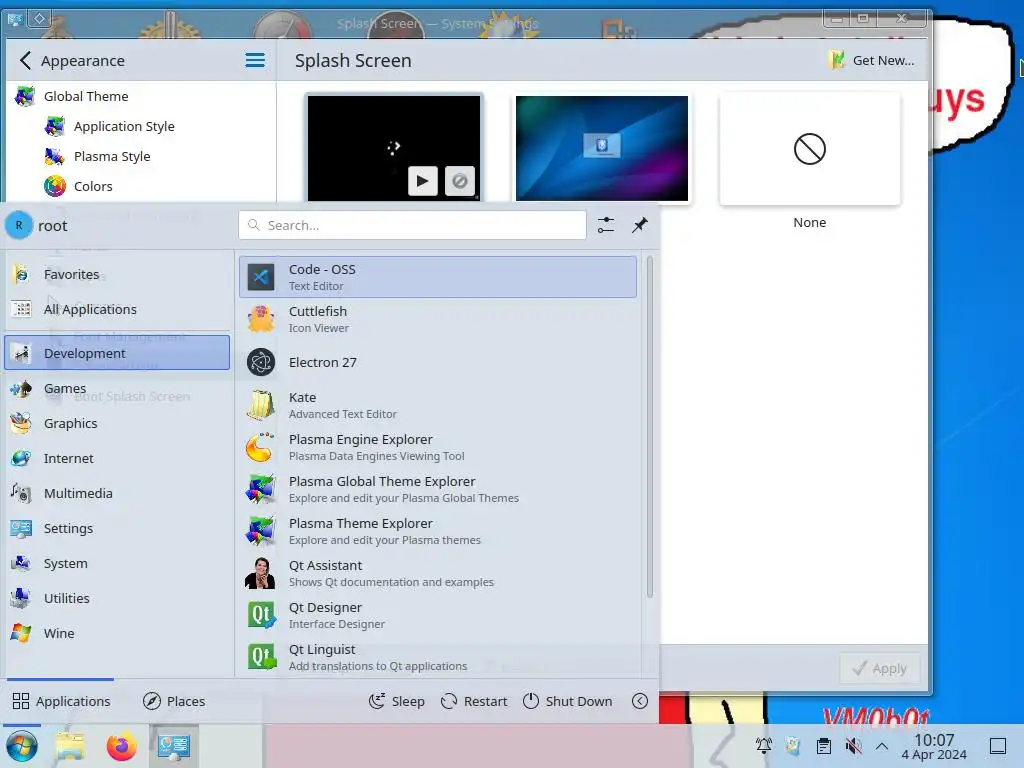
Task: Show All Applications category
Action: click(x=118, y=310)
